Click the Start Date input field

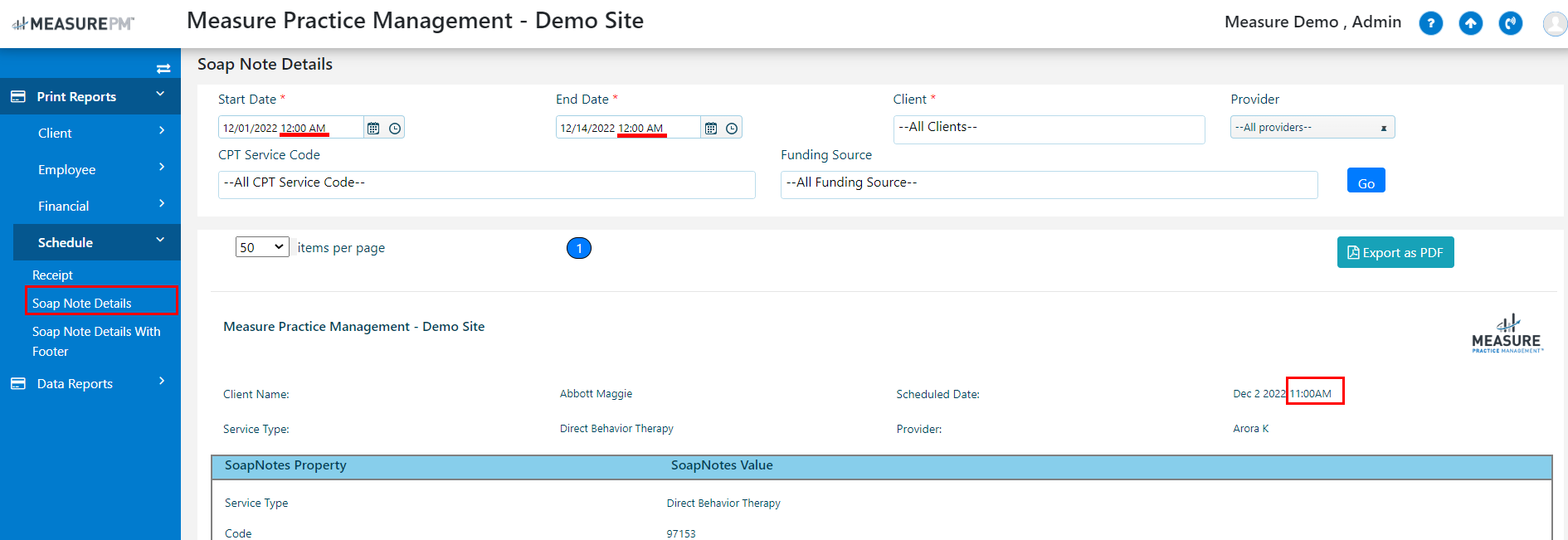tap(290, 128)
